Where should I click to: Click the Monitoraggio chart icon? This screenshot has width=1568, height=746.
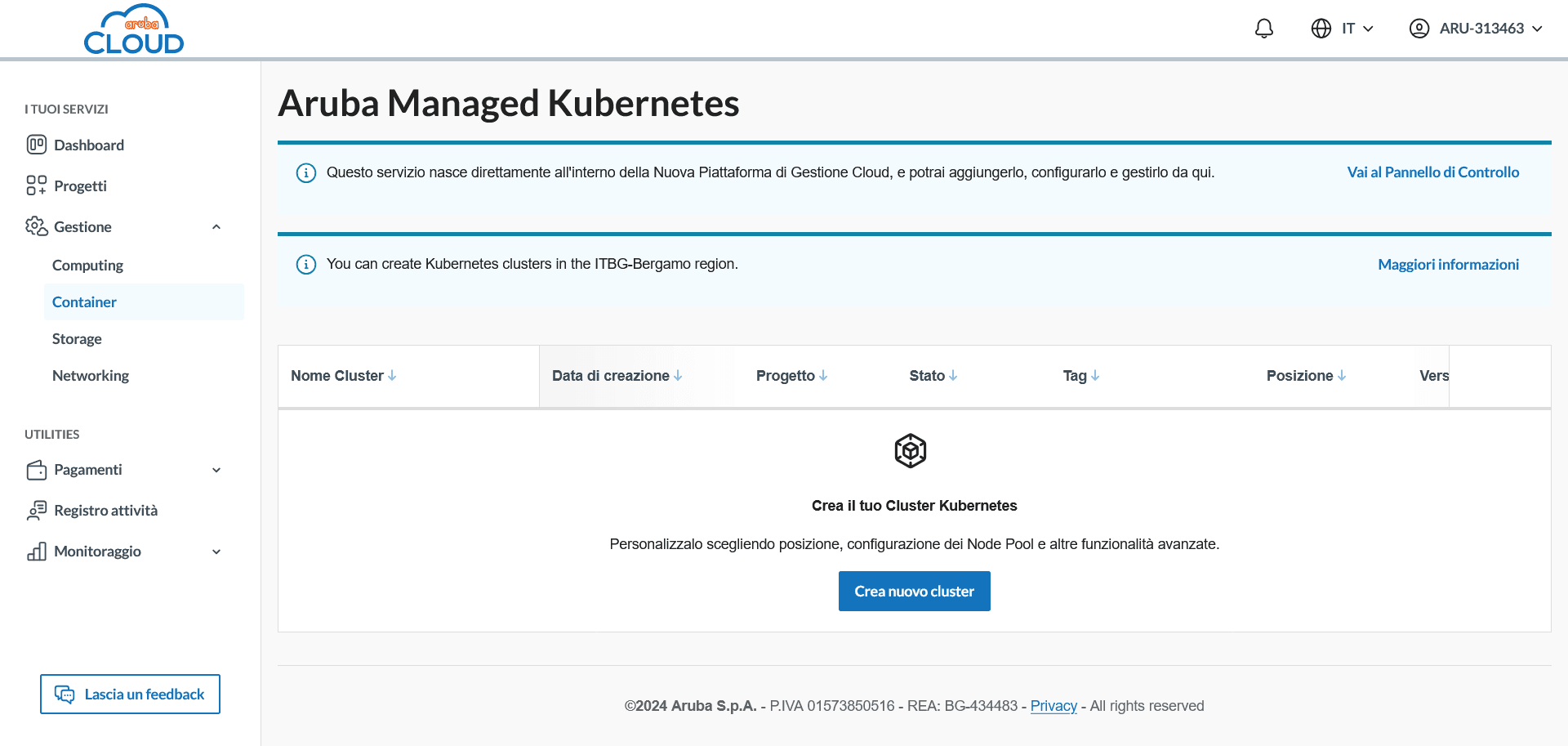(36, 552)
